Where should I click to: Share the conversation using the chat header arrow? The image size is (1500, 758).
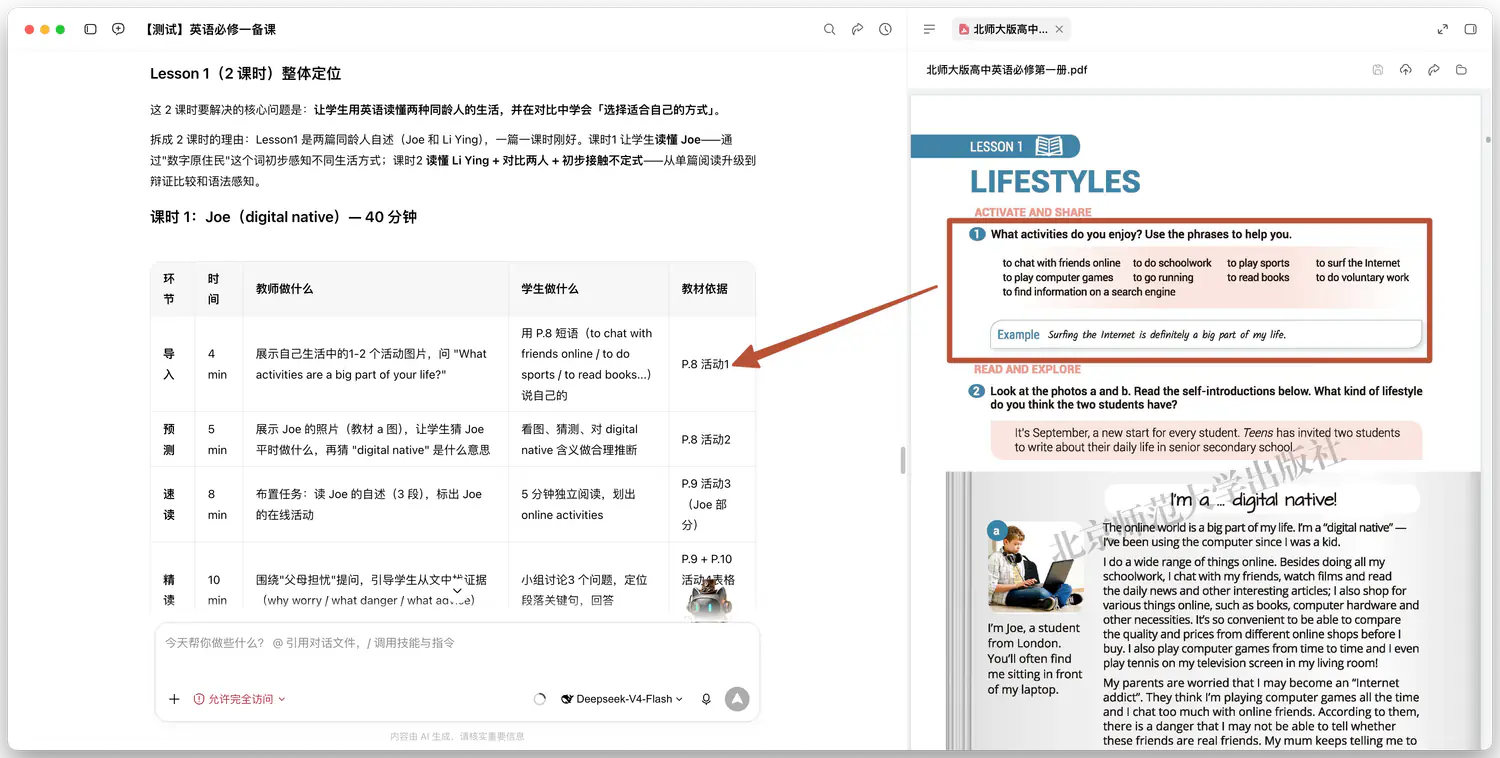857,30
